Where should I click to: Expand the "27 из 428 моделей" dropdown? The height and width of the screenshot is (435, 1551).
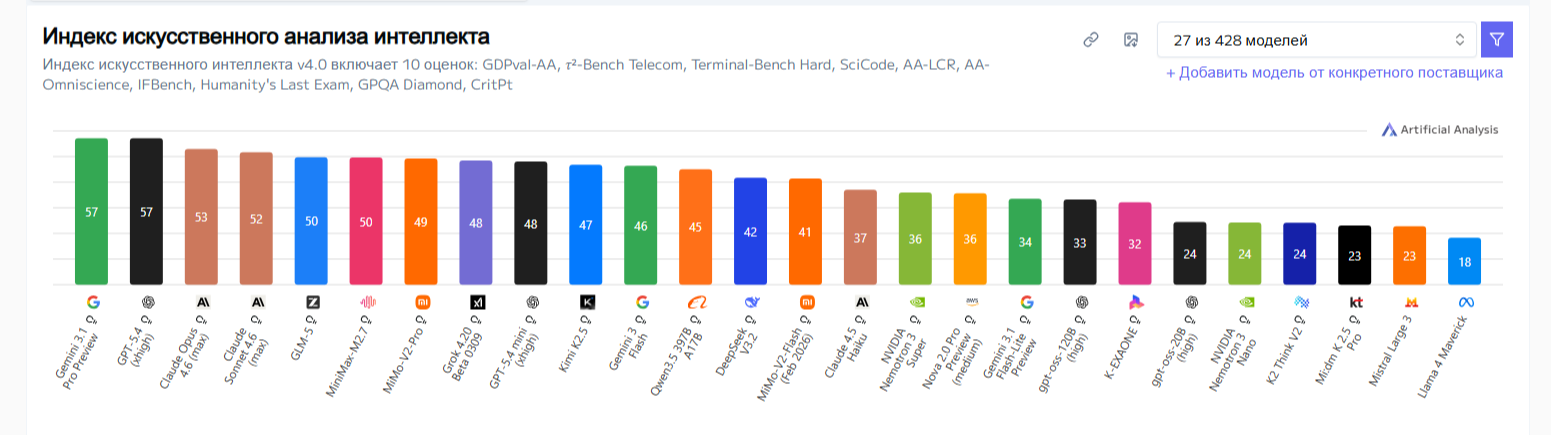1318,40
